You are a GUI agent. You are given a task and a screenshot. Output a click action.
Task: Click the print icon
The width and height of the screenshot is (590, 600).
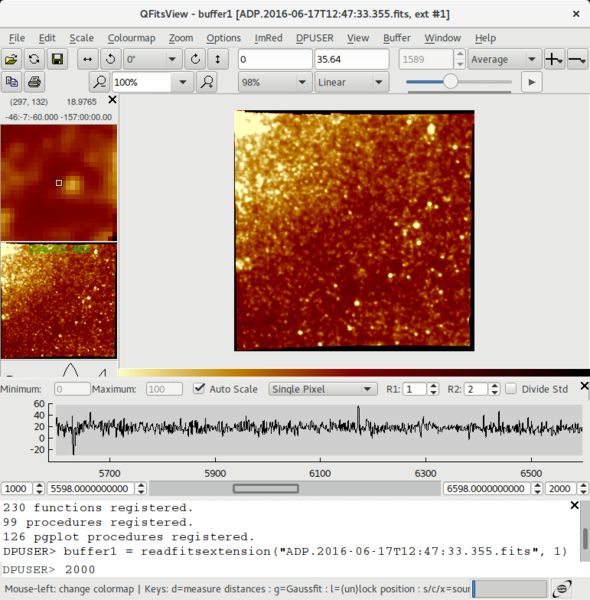click(34, 82)
